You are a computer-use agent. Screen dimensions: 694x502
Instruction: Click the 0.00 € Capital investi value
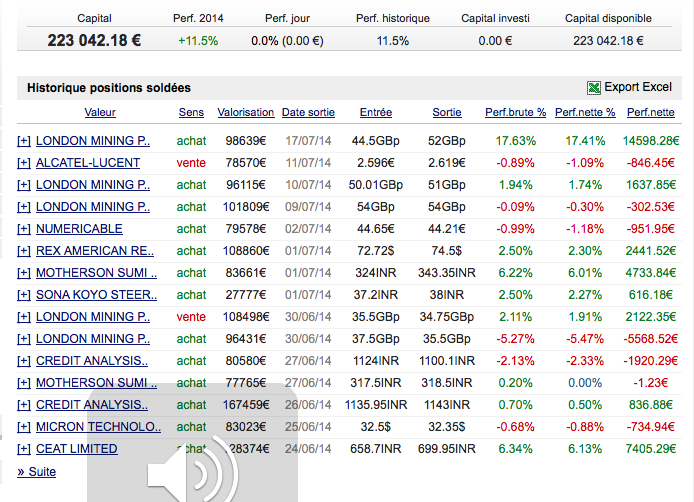point(495,41)
